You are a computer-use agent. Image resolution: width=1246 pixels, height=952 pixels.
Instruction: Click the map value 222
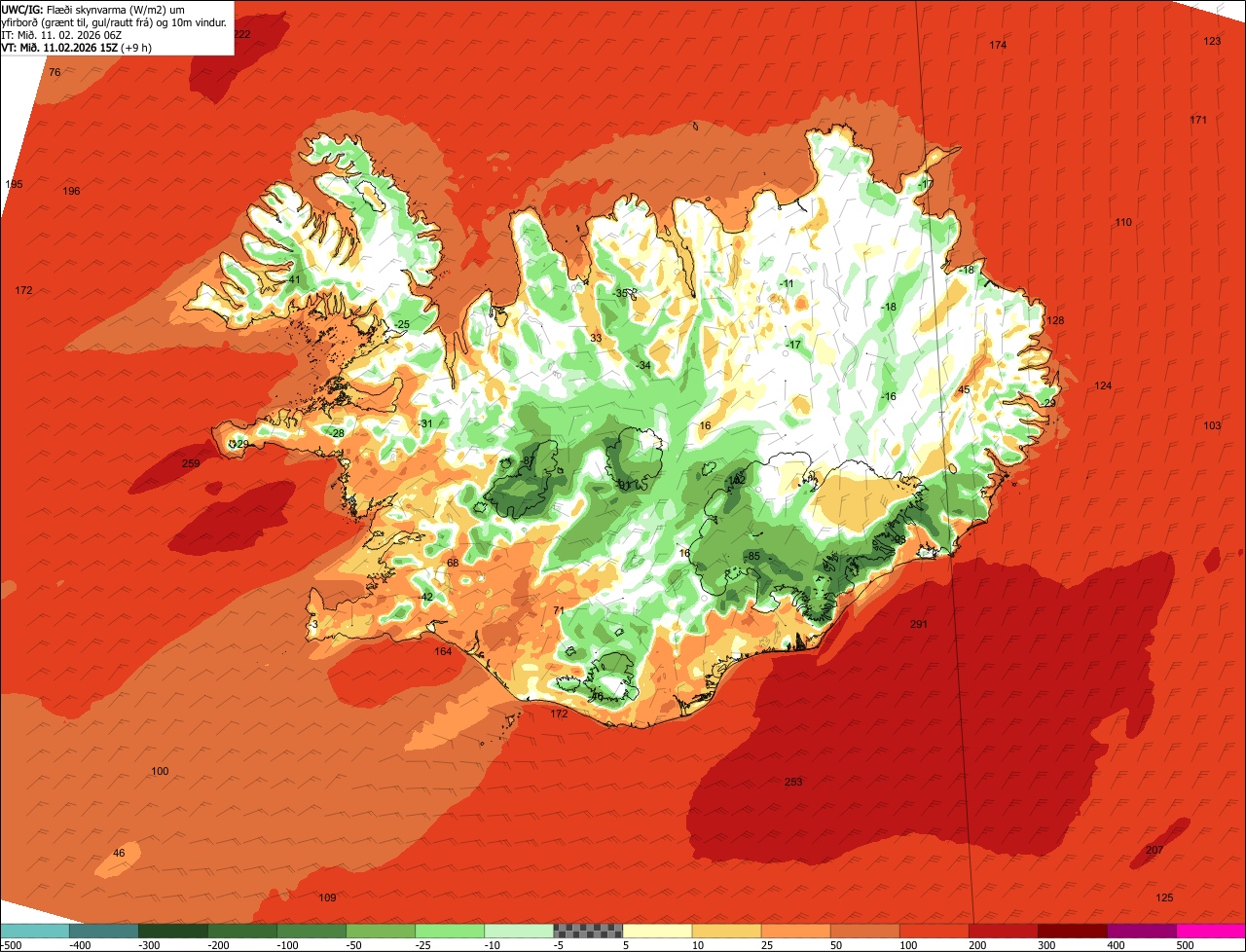242,34
